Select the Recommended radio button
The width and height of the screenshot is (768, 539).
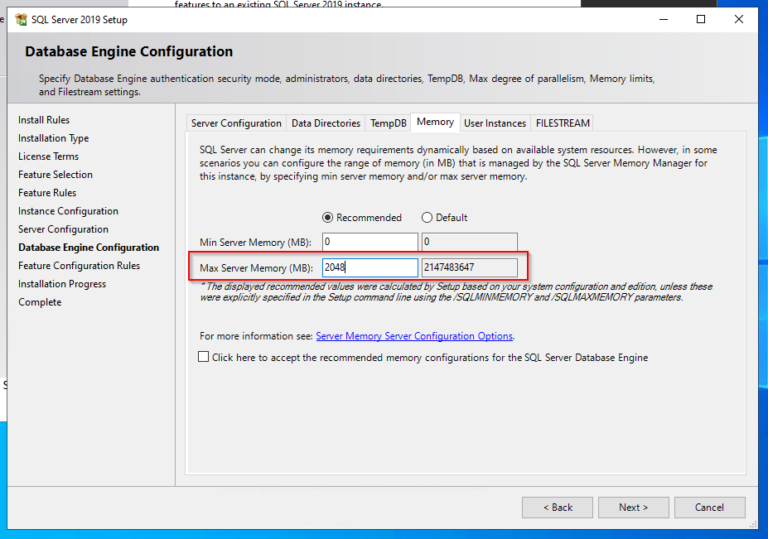click(327, 218)
